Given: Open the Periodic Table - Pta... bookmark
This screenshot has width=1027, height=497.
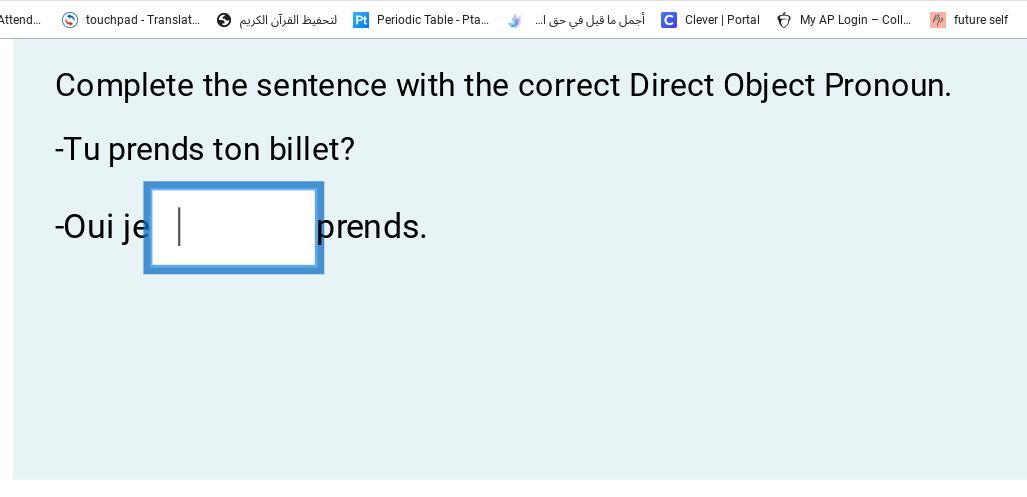Looking at the screenshot, I should pos(432,20).
